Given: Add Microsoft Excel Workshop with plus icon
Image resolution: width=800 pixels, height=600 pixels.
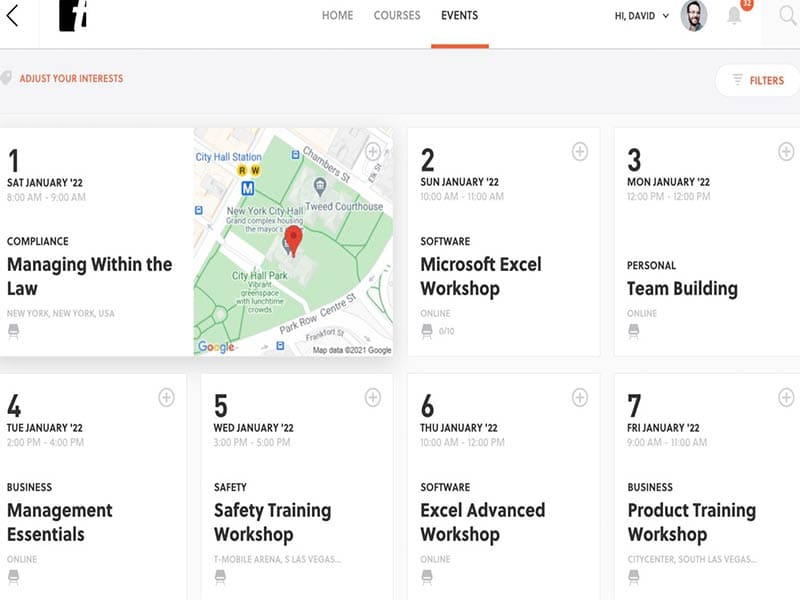Looking at the screenshot, I should [x=579, y=151].
